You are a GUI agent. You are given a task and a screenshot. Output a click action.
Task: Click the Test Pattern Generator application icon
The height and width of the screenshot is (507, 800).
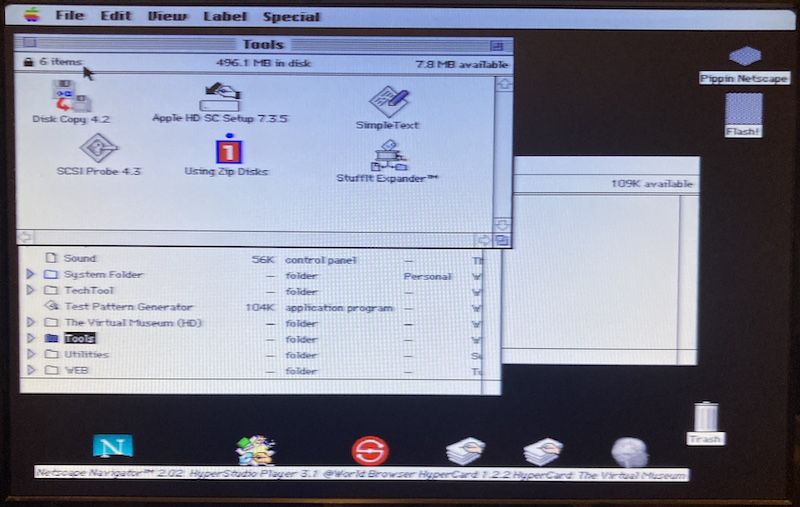tap(51, 306)
